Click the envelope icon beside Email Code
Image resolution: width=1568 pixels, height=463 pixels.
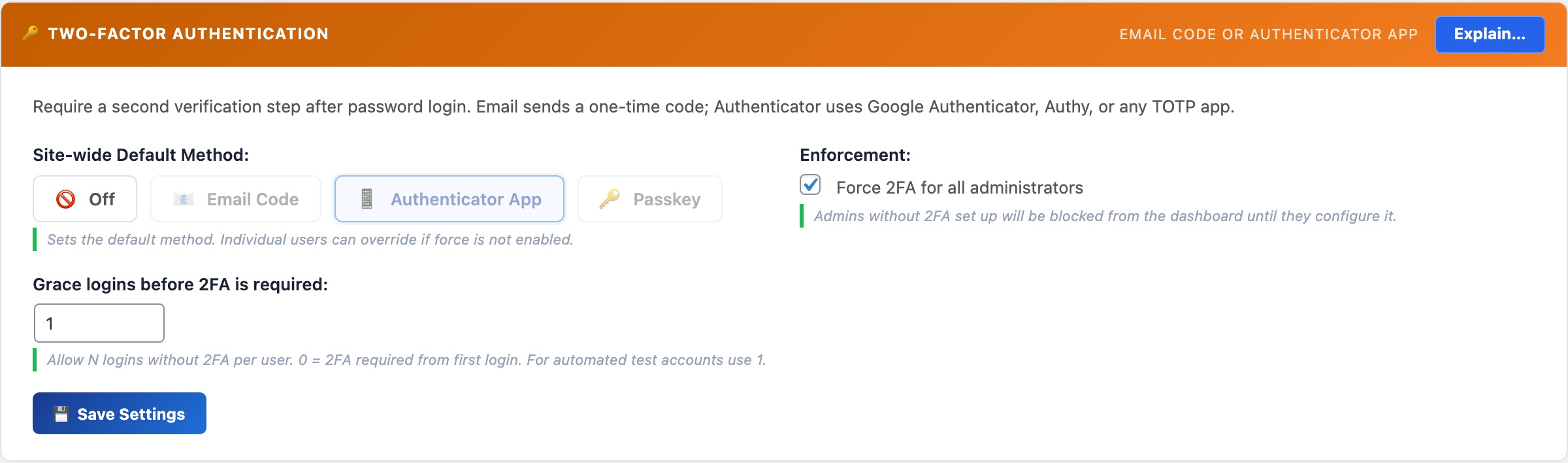pyautogui.click(x=183, y=199)
